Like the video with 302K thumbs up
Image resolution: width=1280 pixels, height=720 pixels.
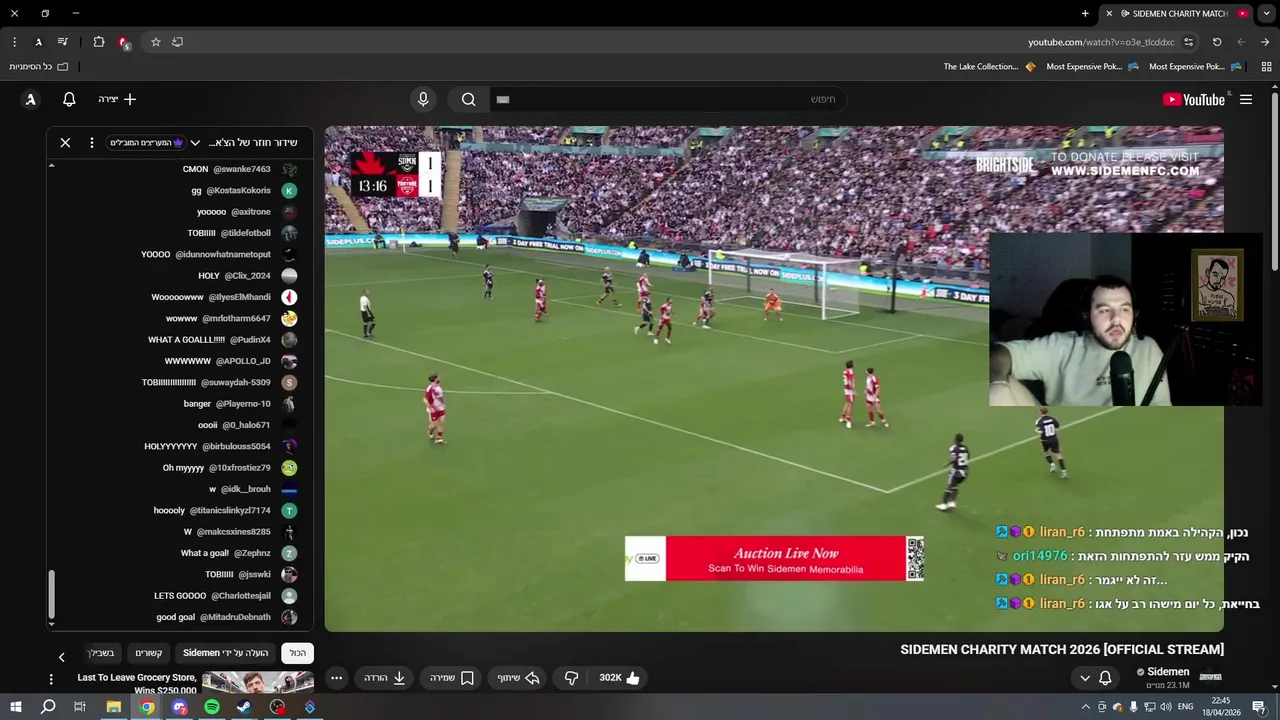(x=619, y=678)
